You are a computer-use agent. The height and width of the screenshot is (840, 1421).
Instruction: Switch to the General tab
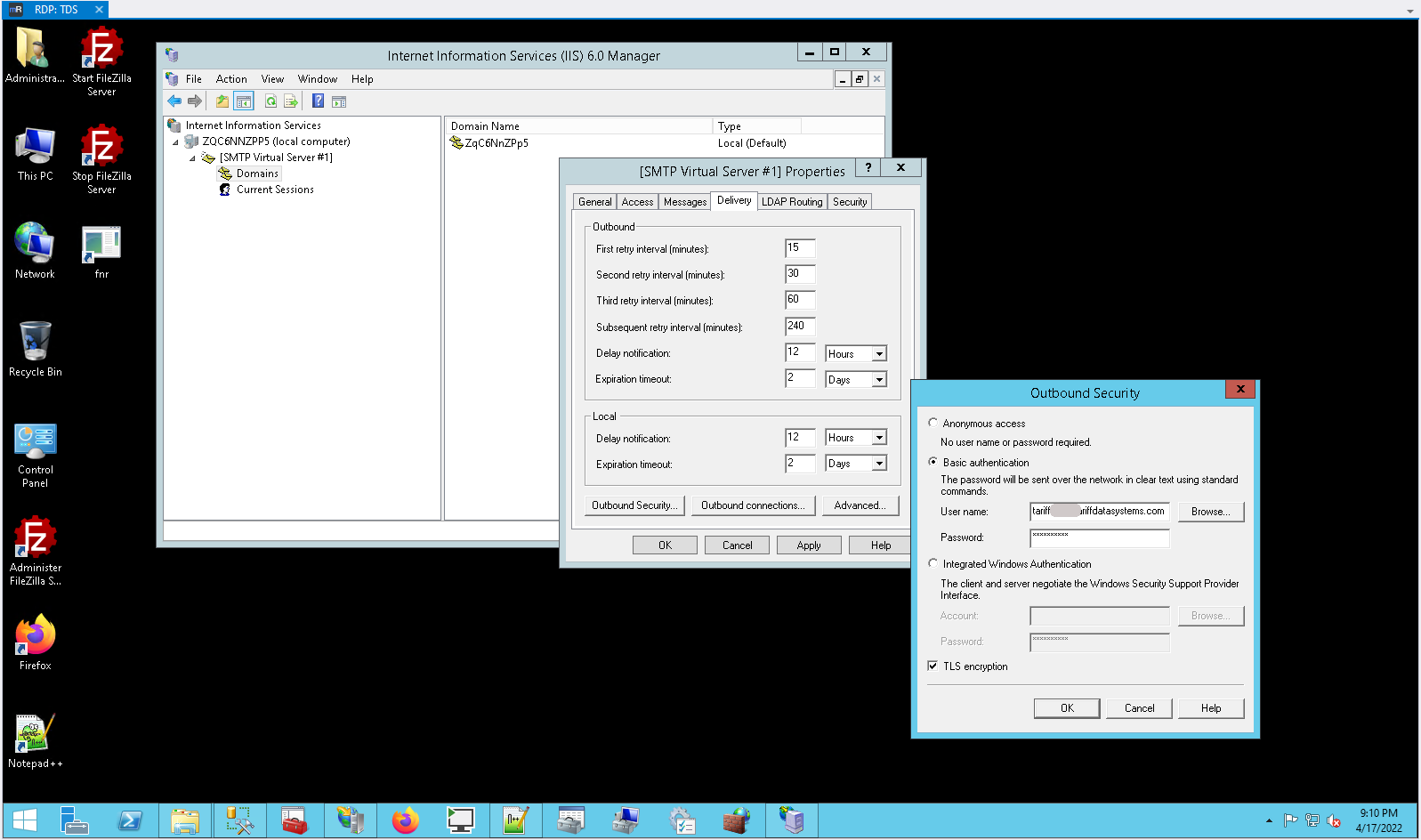point(595,202)
